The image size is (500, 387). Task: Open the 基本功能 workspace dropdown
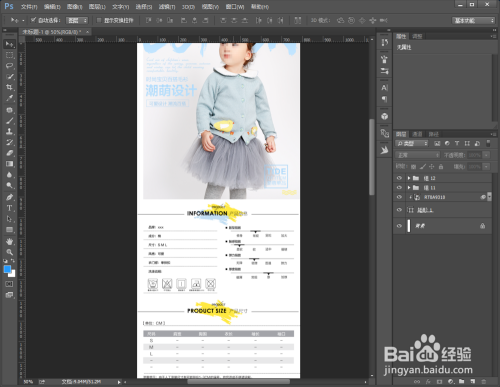(473, 20)
